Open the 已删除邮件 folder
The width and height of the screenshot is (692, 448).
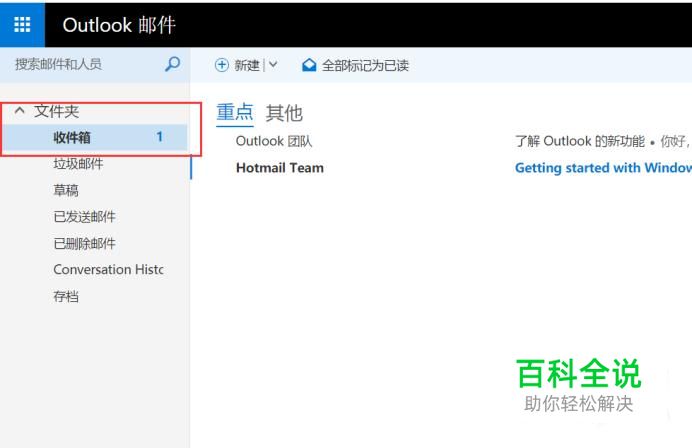point(84,243)
